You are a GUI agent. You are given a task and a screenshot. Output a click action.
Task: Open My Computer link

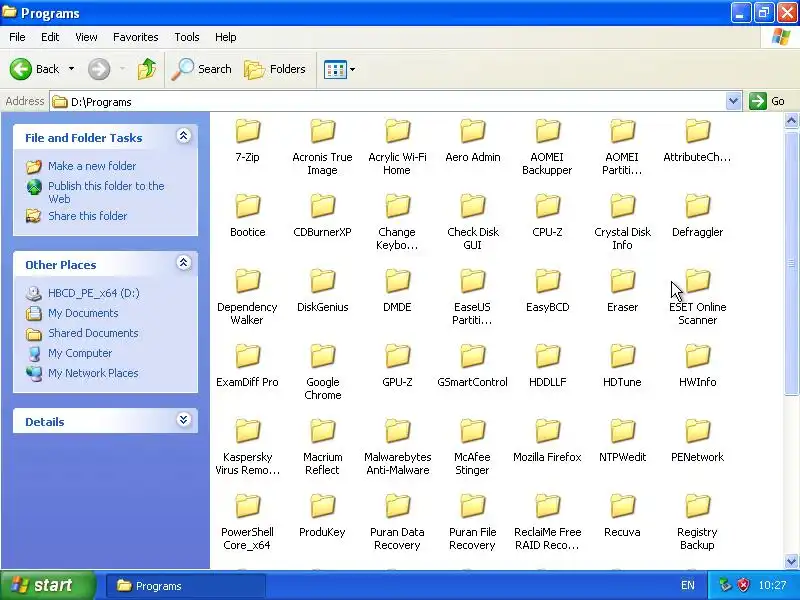pos(80,353)
